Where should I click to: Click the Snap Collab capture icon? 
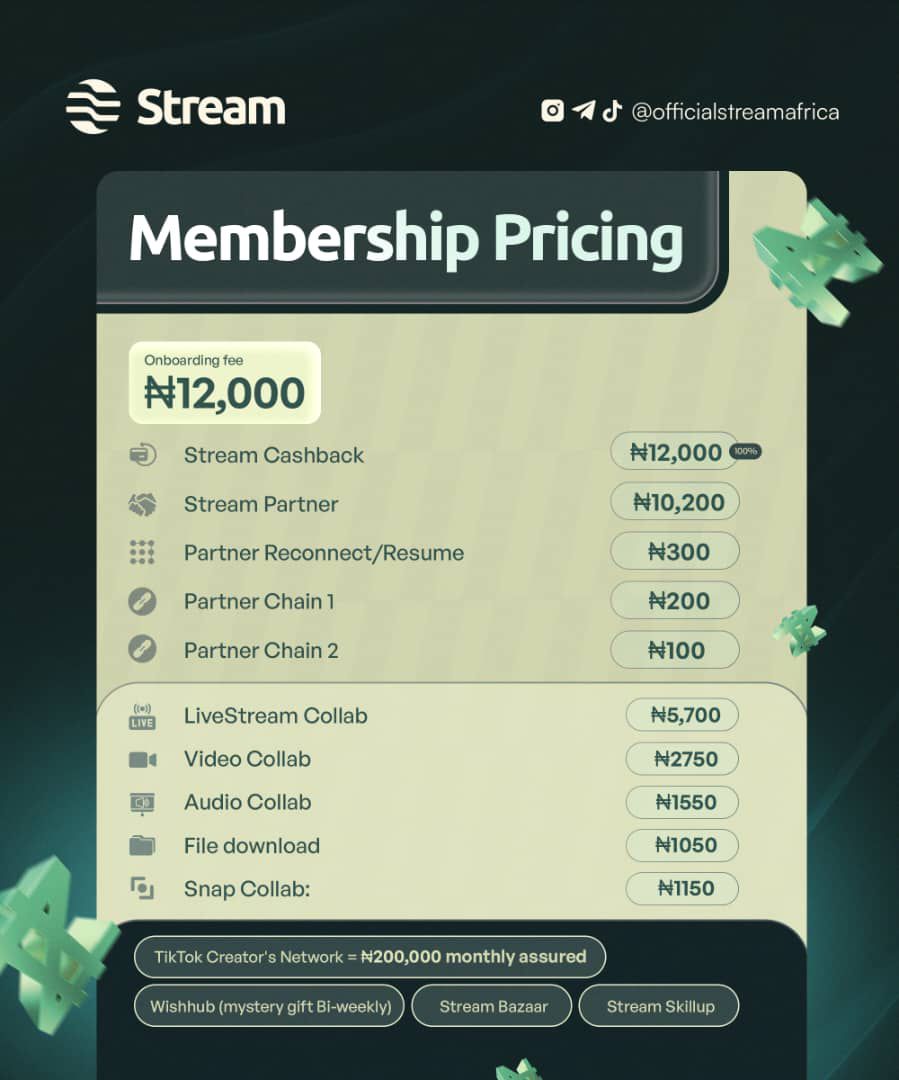coord(142,888)
